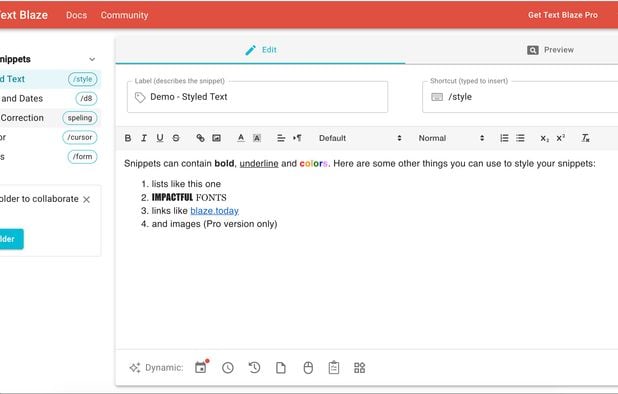Insert the dynamic date calendar command
Viewport: 618px width, 394px height.
point(201,367)
